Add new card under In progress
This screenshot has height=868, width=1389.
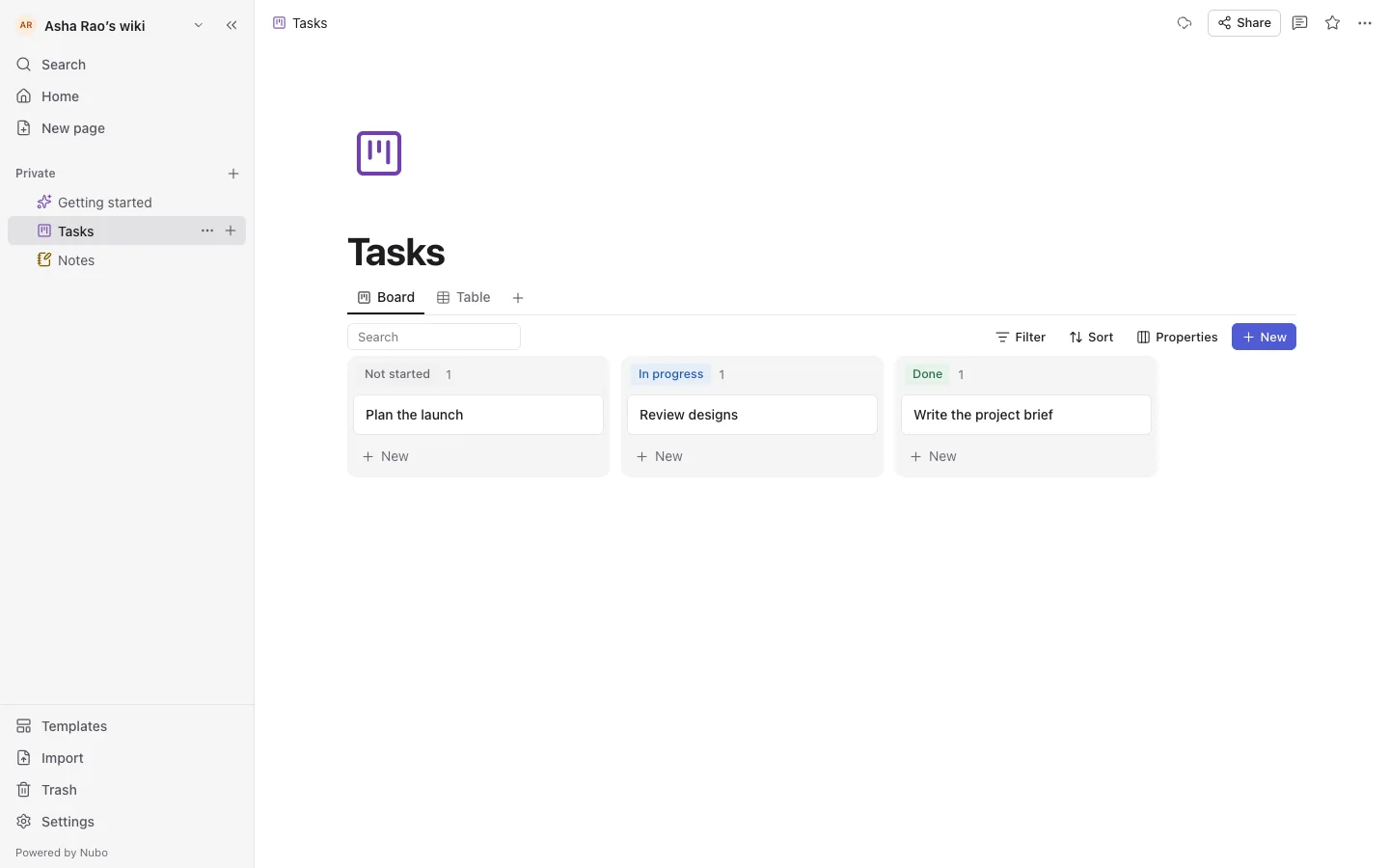click(752, 456)
